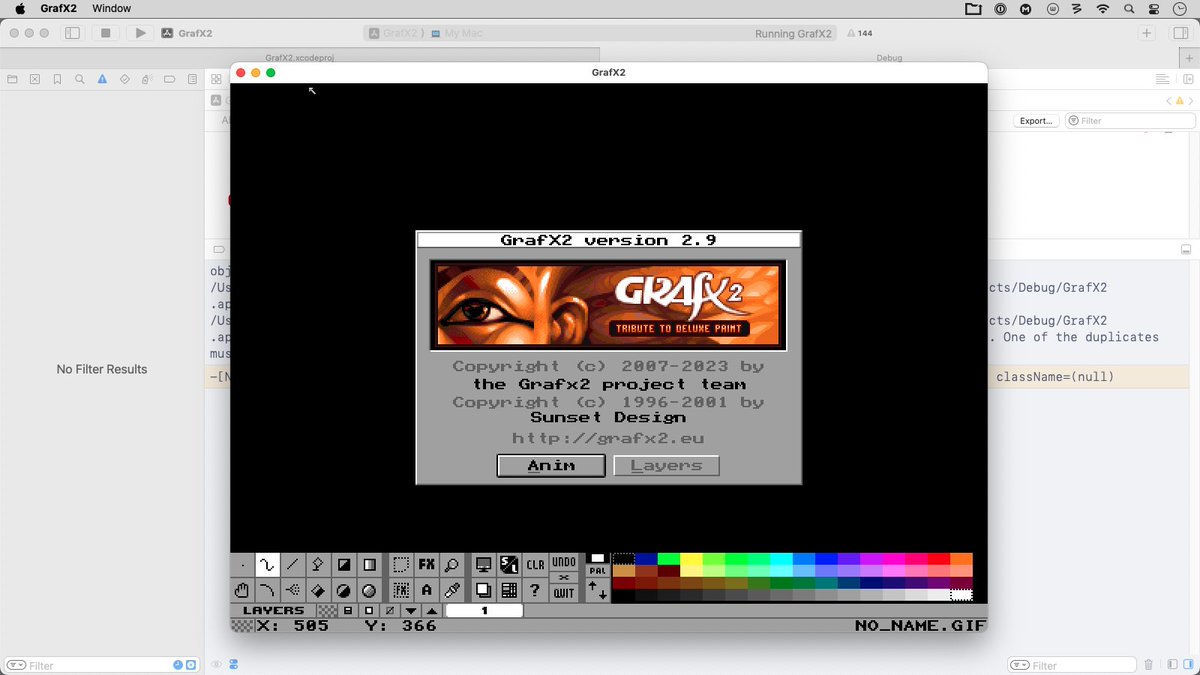The height and width of the screenshot is (675, 1200).
Task: Swap colors with the up-down arrows icon
Action: [x=597, y=591]
